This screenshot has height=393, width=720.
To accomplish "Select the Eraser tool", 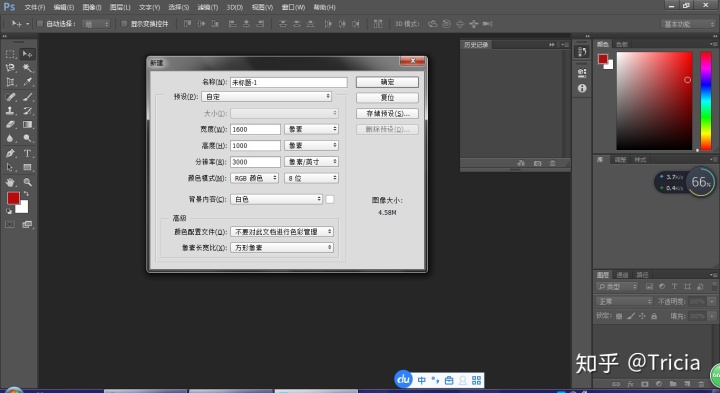I will point(10,124).
